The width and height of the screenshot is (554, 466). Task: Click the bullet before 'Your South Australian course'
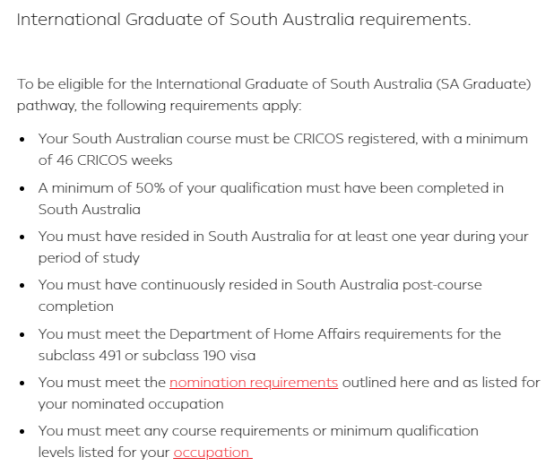(x=22, y=140)
